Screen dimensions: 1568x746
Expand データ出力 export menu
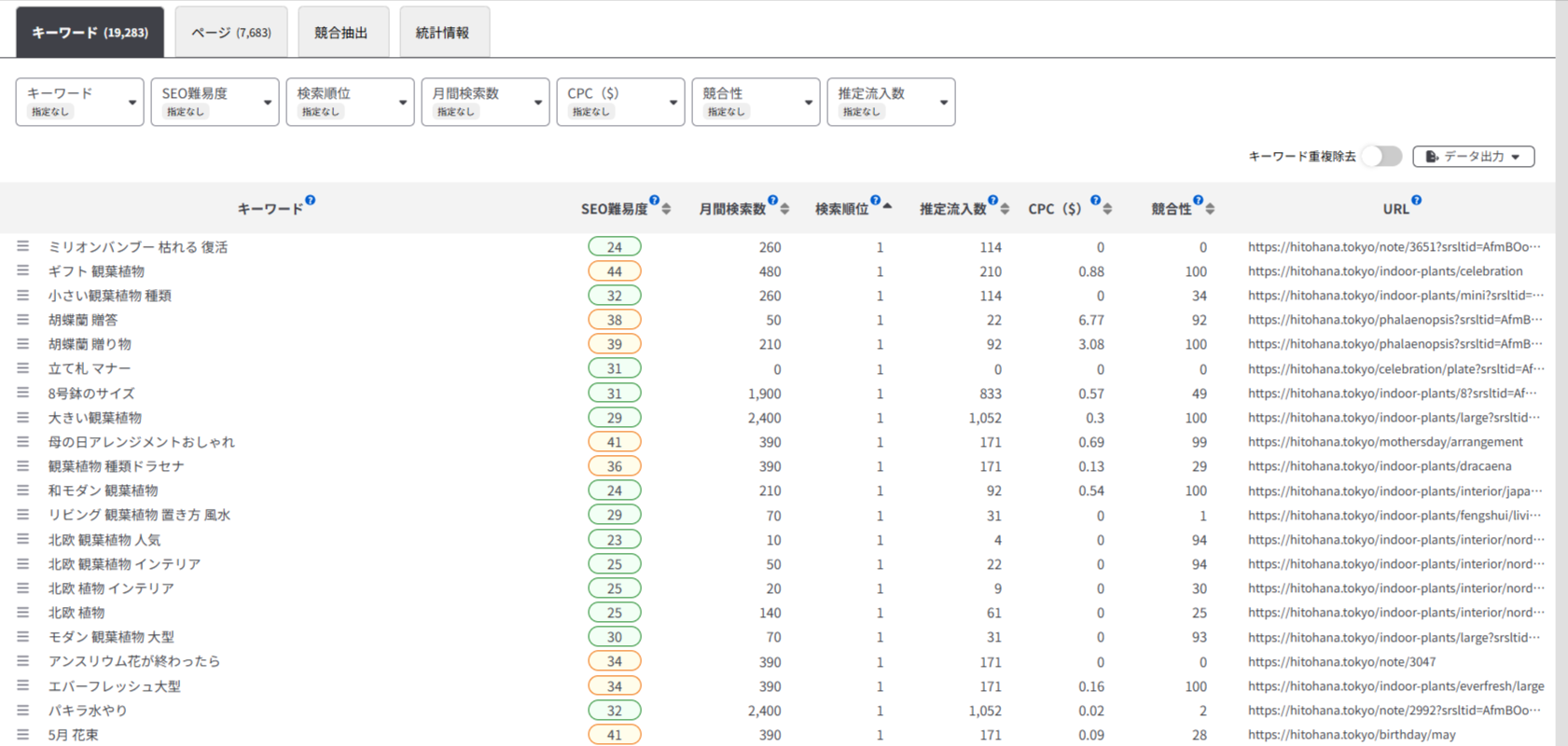[x=1474, y=157]
